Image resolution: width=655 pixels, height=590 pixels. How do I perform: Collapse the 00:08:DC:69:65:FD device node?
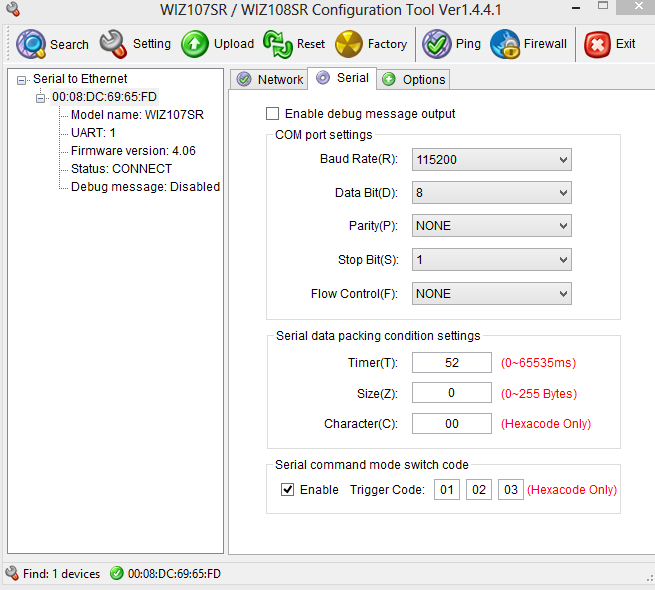tap(40, 98)
